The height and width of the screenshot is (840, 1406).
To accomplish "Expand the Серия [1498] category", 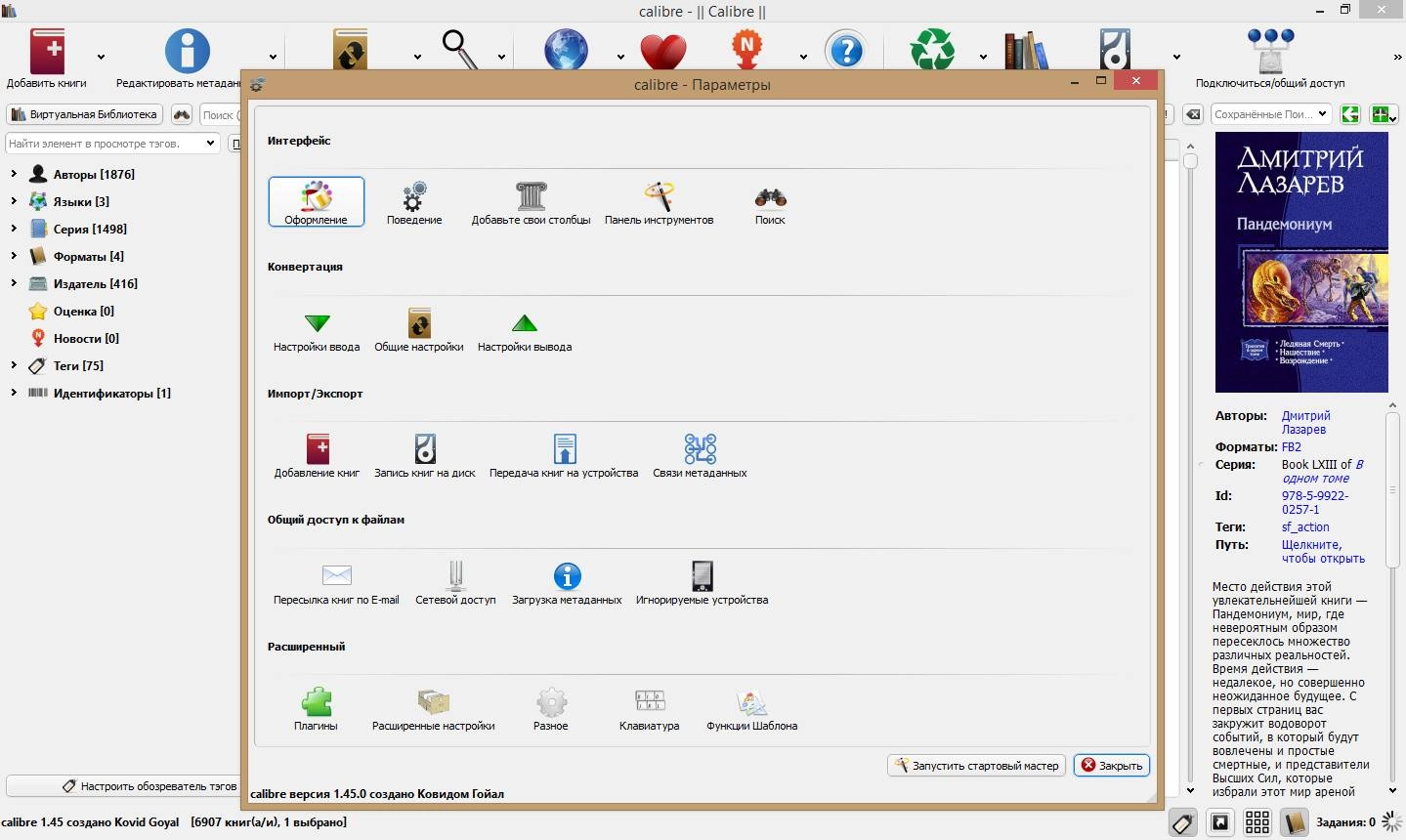I will pos(14,229).
